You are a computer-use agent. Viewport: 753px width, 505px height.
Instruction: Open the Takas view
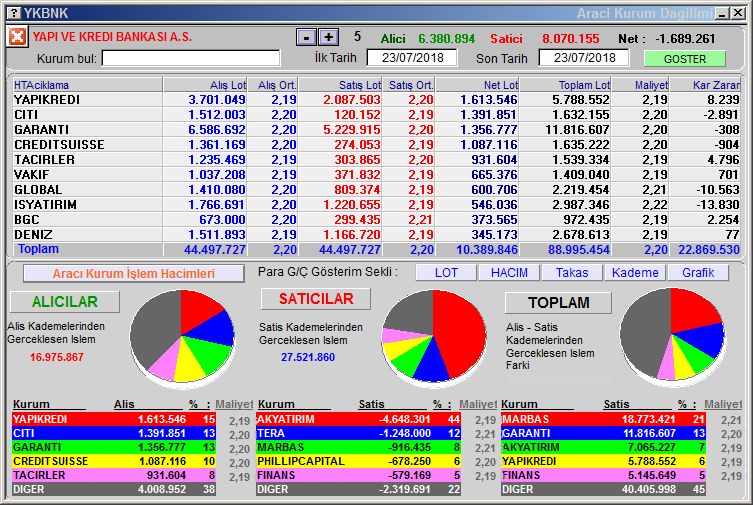pyautogui.click(x=572, y=273)
